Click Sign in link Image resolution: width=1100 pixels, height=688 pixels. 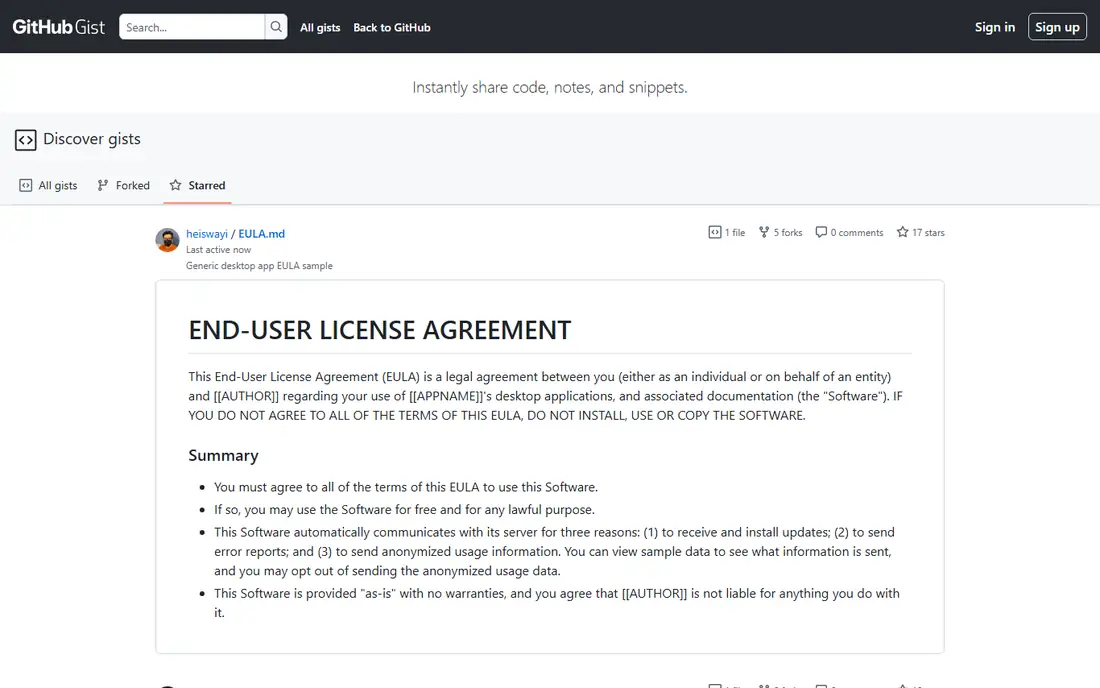click(995, 27)
